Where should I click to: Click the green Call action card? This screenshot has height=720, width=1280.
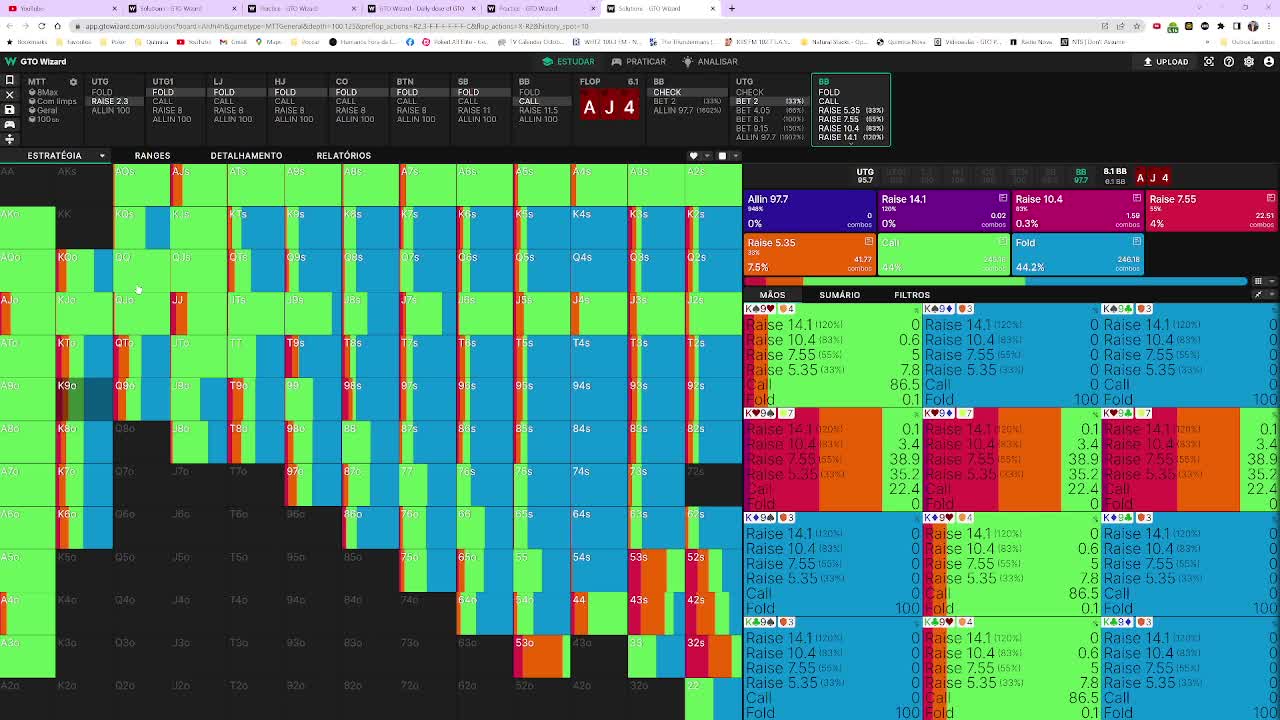tap(944, 254)
